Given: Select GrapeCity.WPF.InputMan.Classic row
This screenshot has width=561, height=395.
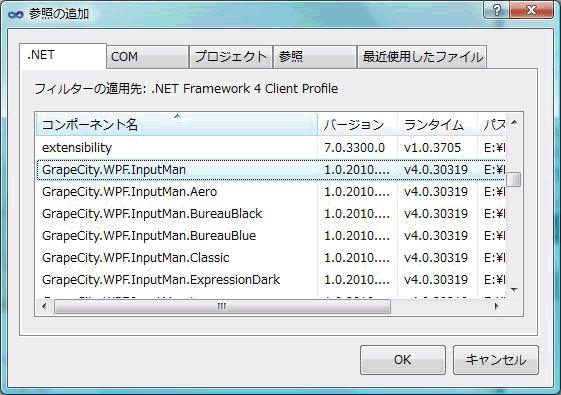Looking at the screenshot, I should pyautogui.click(x=271, y=258).
